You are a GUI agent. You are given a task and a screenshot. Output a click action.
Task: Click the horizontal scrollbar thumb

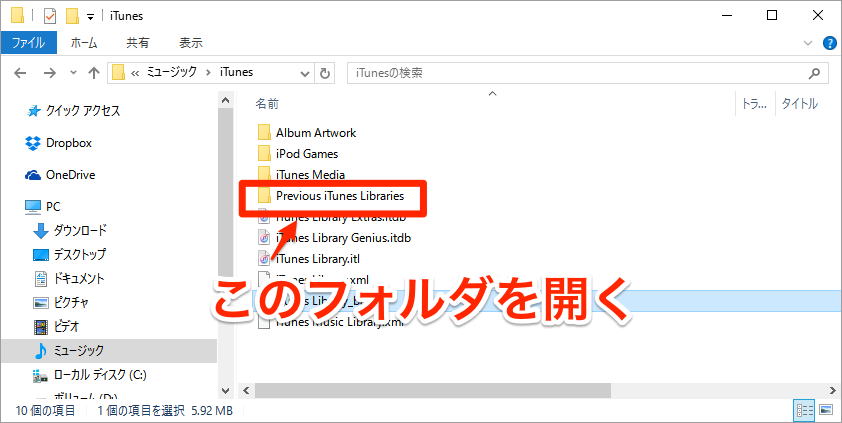pos(433,391)
